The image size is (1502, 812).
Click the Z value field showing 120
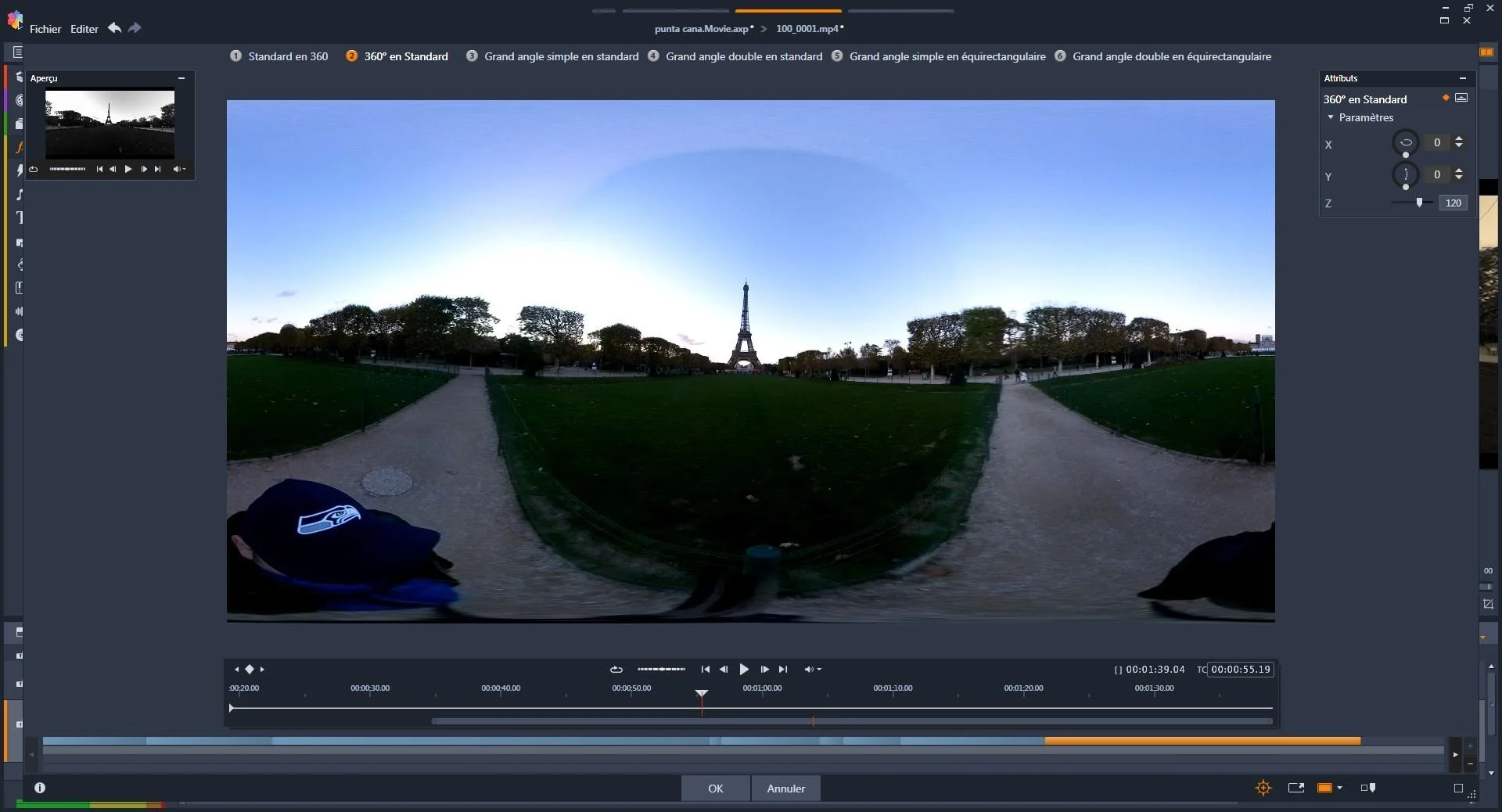1453,203
